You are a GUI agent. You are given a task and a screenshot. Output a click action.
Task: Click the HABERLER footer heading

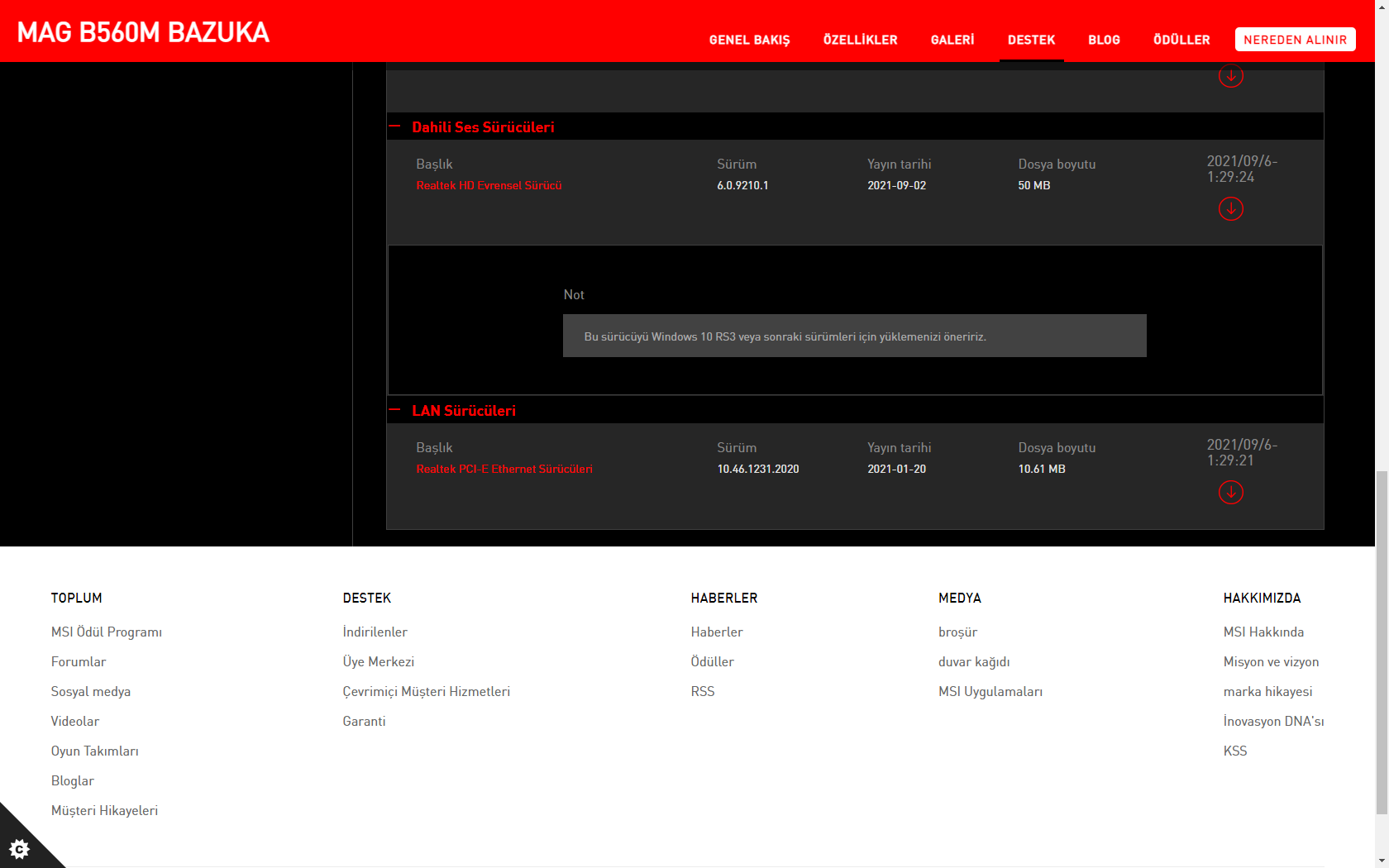(x=724, y=598)
